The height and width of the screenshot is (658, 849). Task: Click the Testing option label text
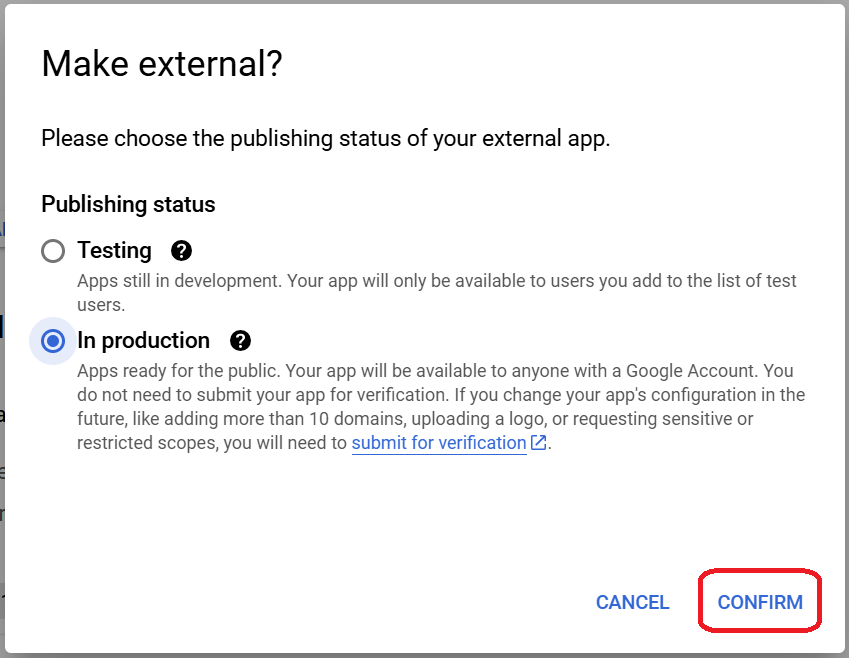[x=114, y=251]
